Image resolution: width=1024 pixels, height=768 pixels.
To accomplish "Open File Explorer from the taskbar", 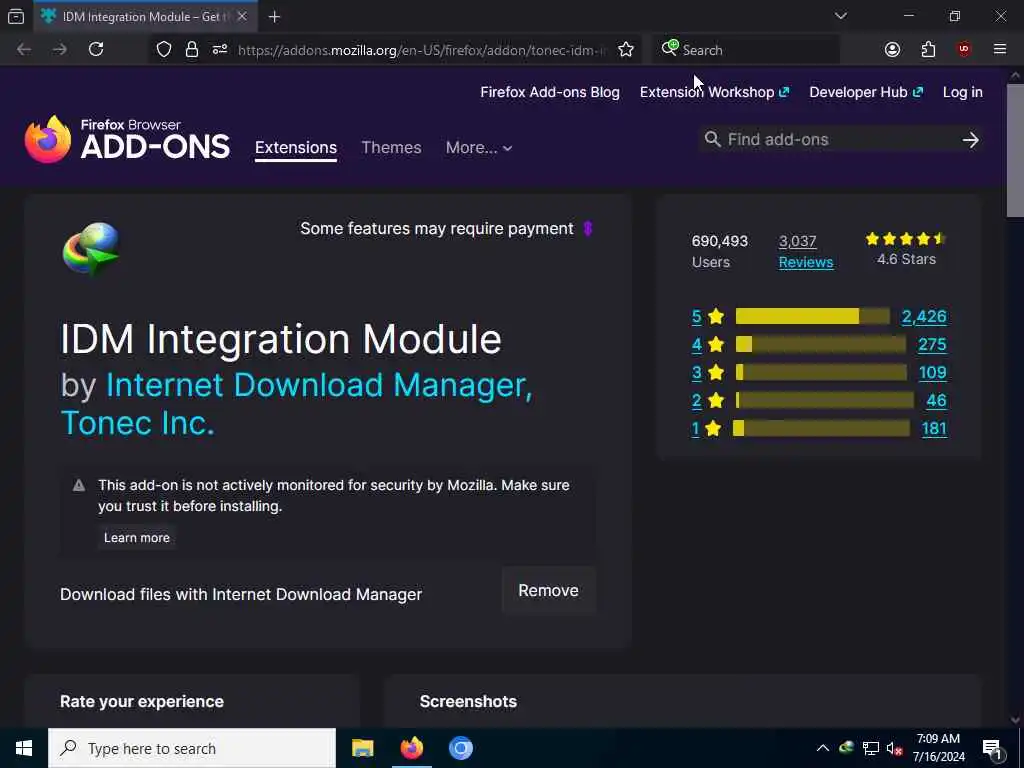I will tap(362, 748).
